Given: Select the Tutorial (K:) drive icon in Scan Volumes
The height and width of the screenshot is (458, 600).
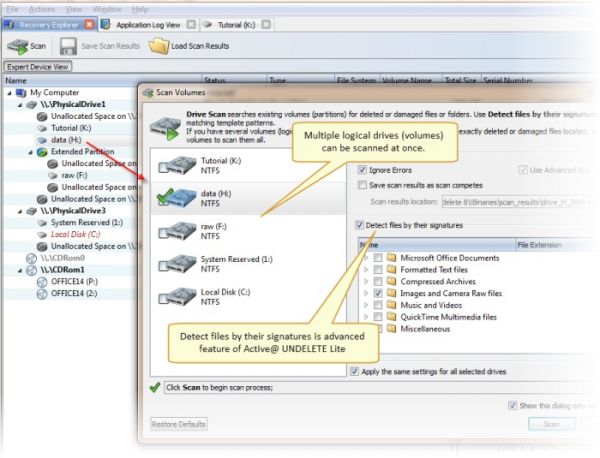Looking at the screenshot, I should coord(176,164).
